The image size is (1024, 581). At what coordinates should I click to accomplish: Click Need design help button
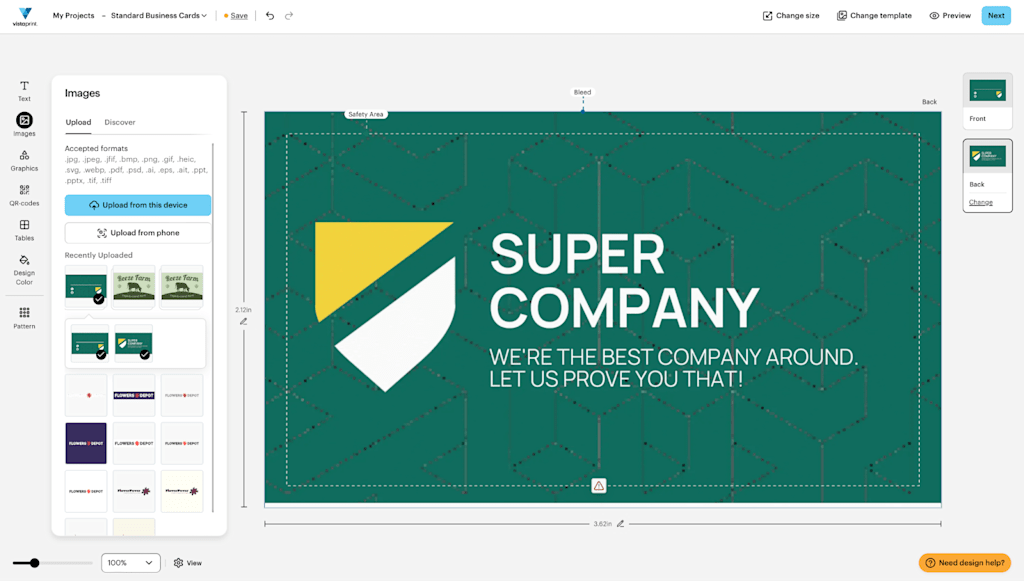965,563
